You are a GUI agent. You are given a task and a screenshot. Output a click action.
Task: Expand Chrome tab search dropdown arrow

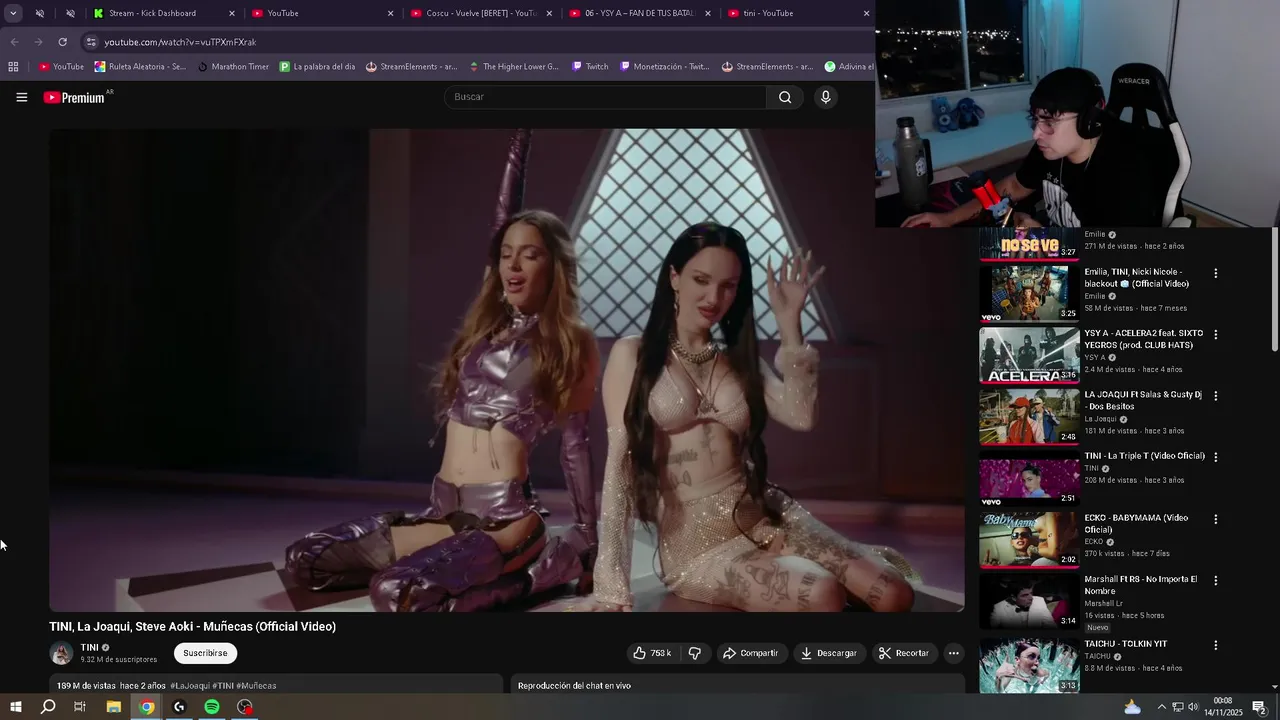point(13,13)
